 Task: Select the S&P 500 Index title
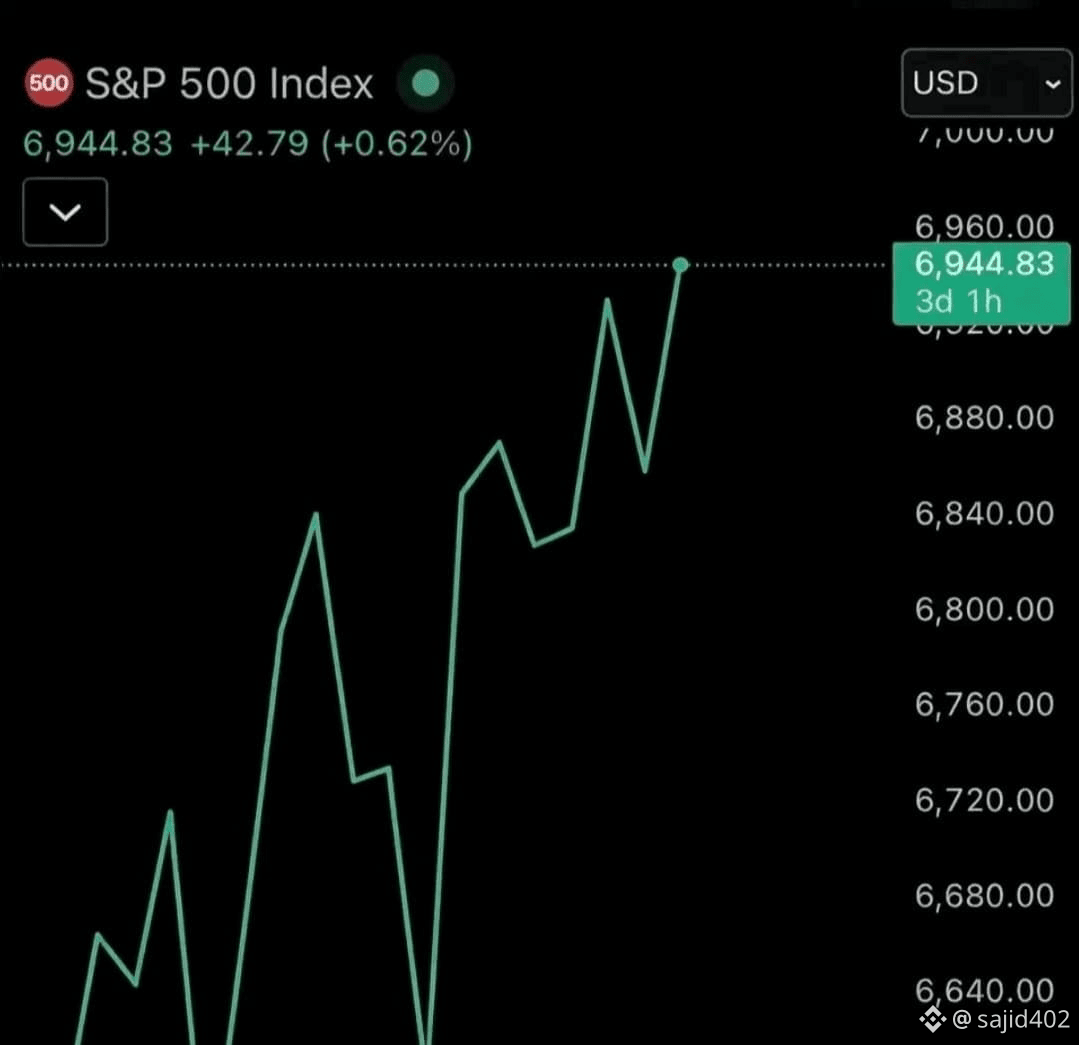(228, 83)
